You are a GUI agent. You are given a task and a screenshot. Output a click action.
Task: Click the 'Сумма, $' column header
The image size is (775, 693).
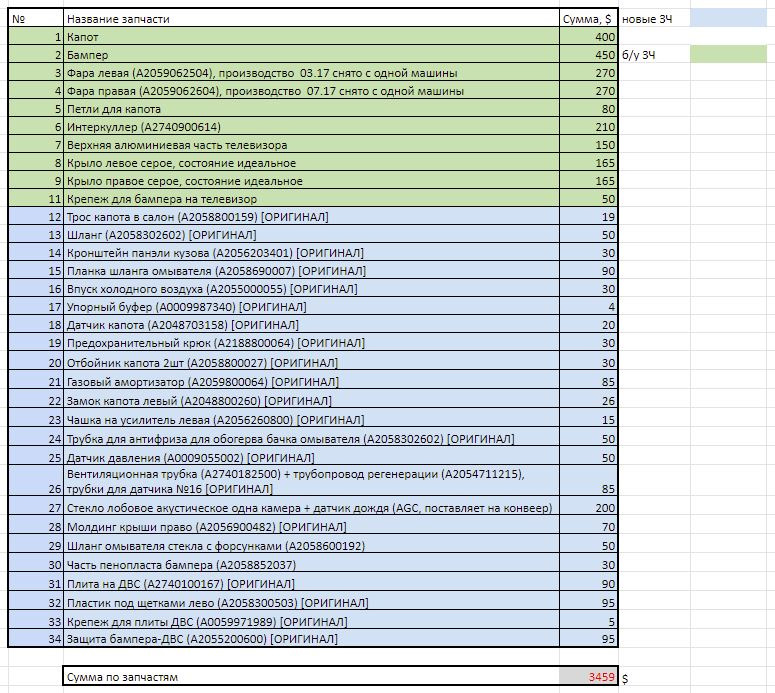pyautogui.click(x=588, y=19)
